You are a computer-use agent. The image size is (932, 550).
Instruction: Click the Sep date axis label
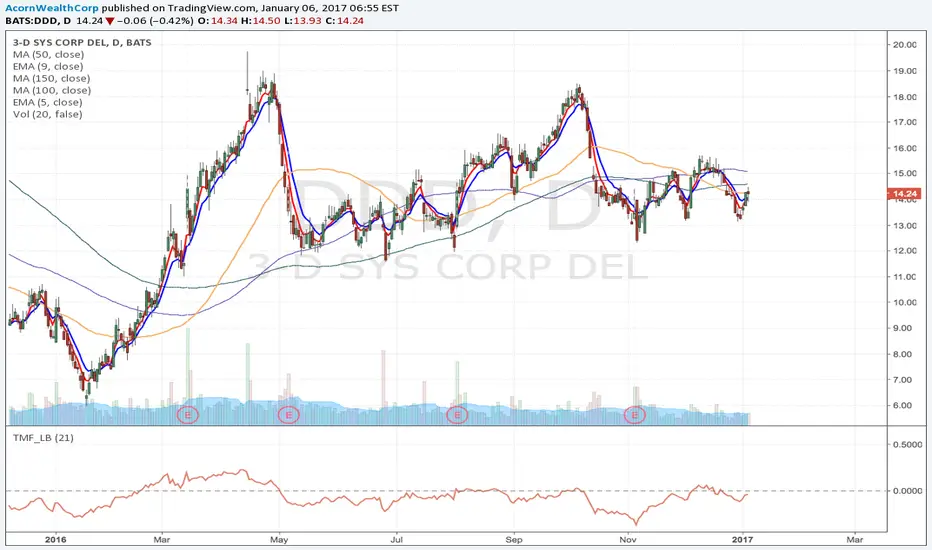click(x=514, y=540)
